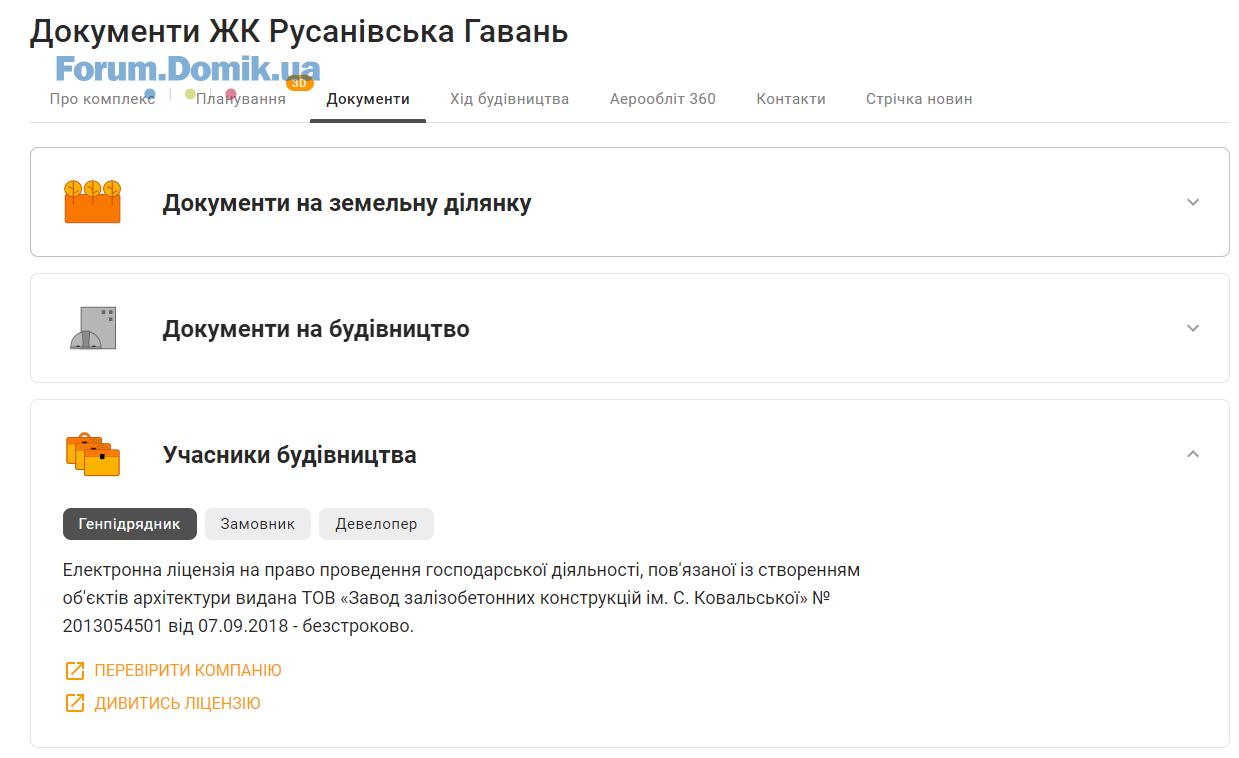The height and width of the screenshot is (758, 1239).
Task: Click external link icon beside ПЕРЕВІРИТИ КОМПАНІЮ
Action: point(74,670)
